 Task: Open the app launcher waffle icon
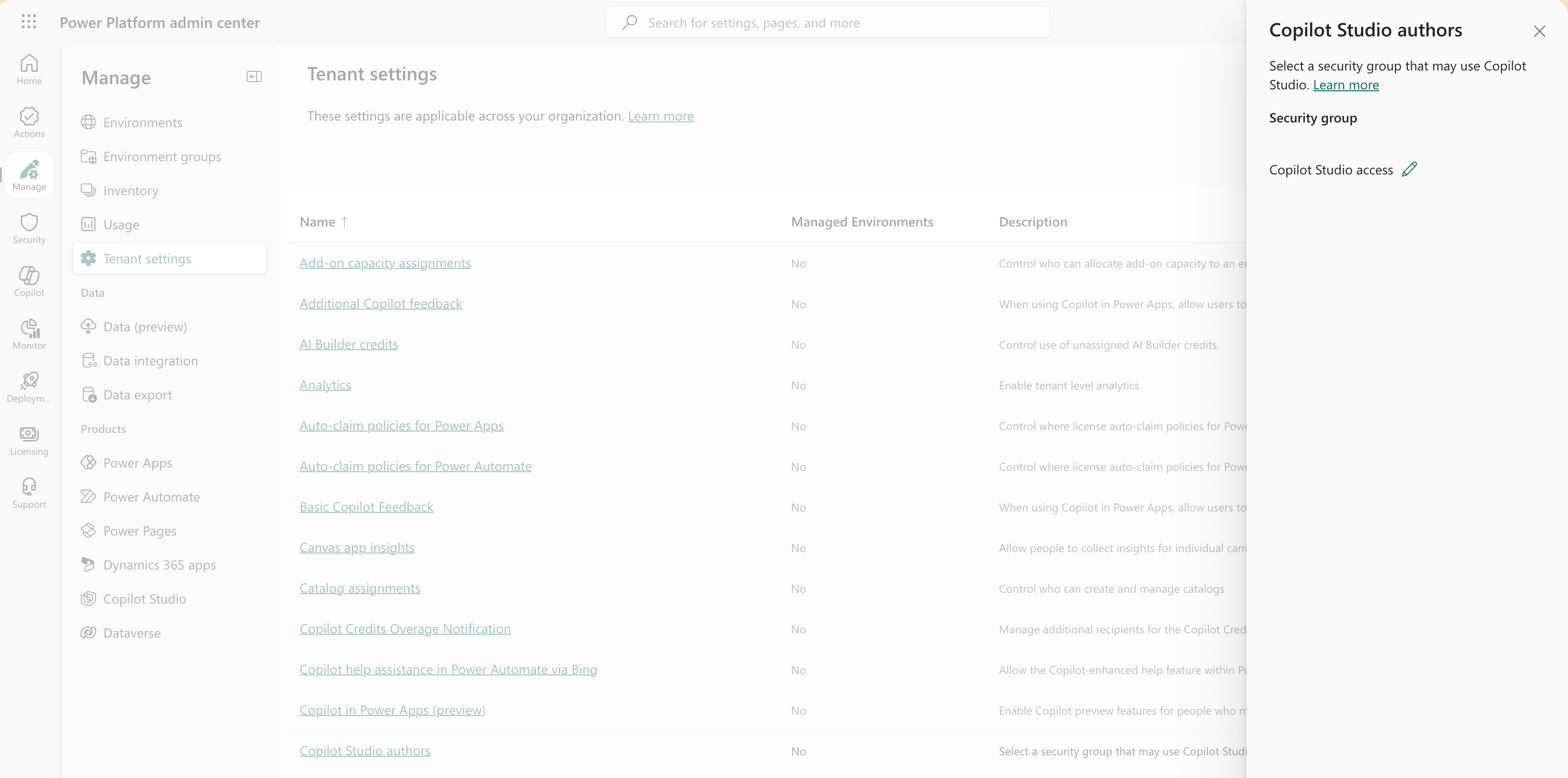click(29, 22)
